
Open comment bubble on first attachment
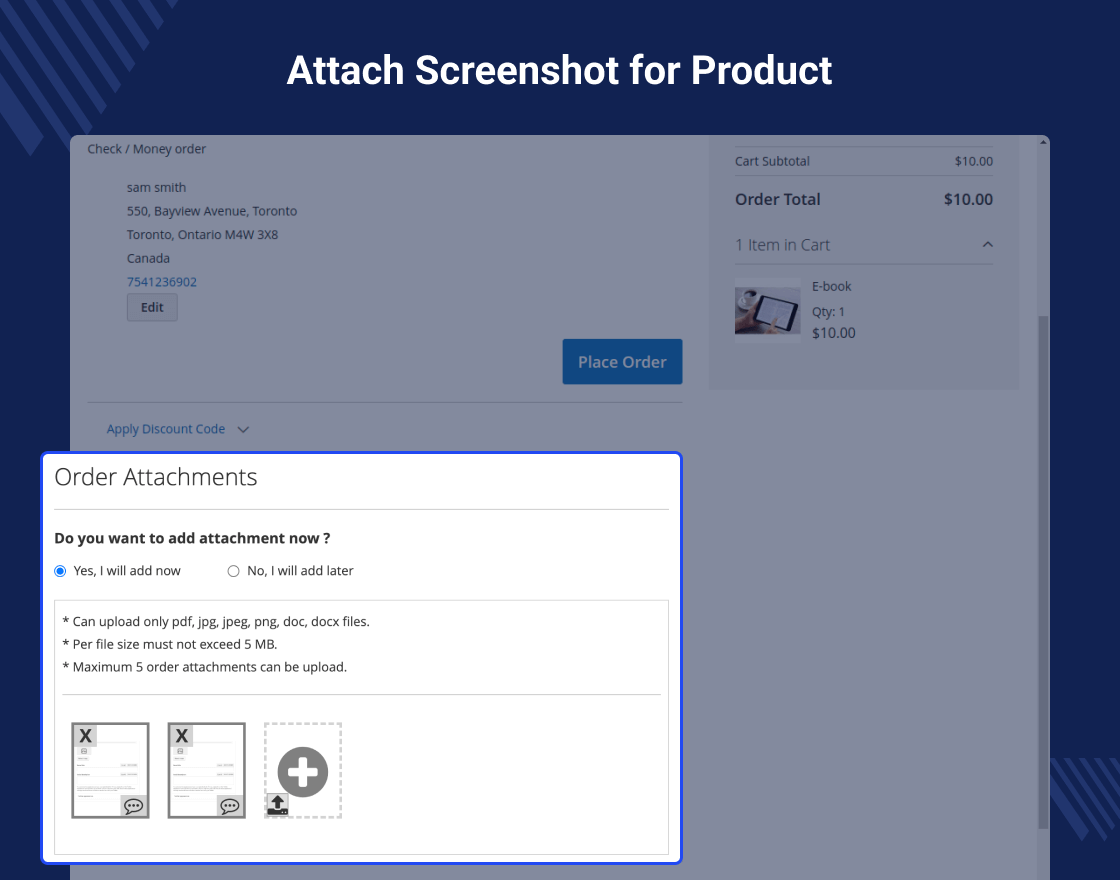[x=134, y=806]
